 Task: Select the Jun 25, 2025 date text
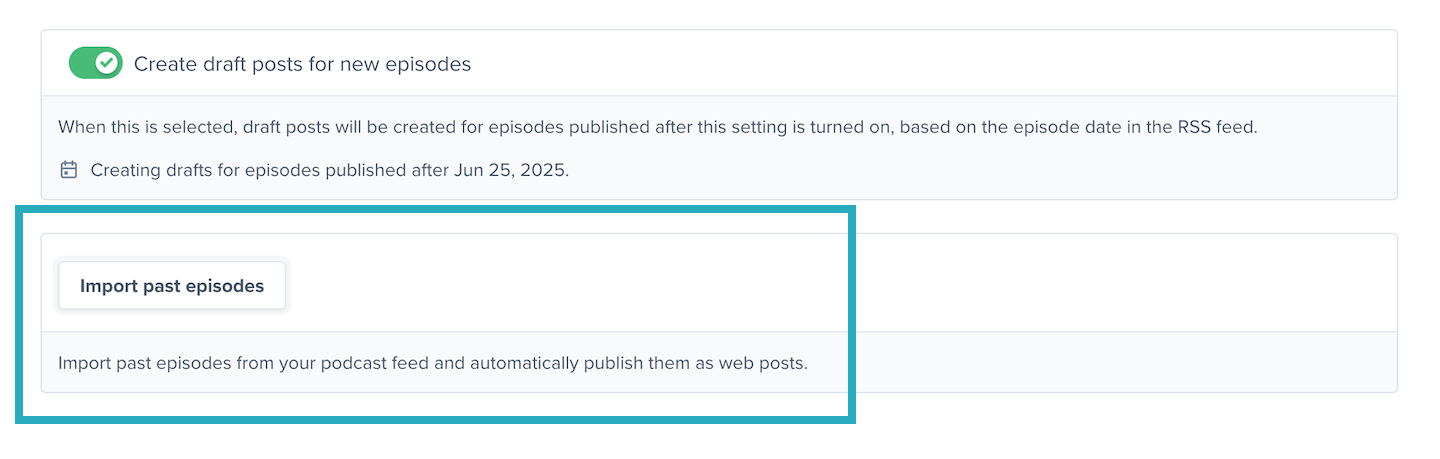pyautogui.click(x=509, y=170)
